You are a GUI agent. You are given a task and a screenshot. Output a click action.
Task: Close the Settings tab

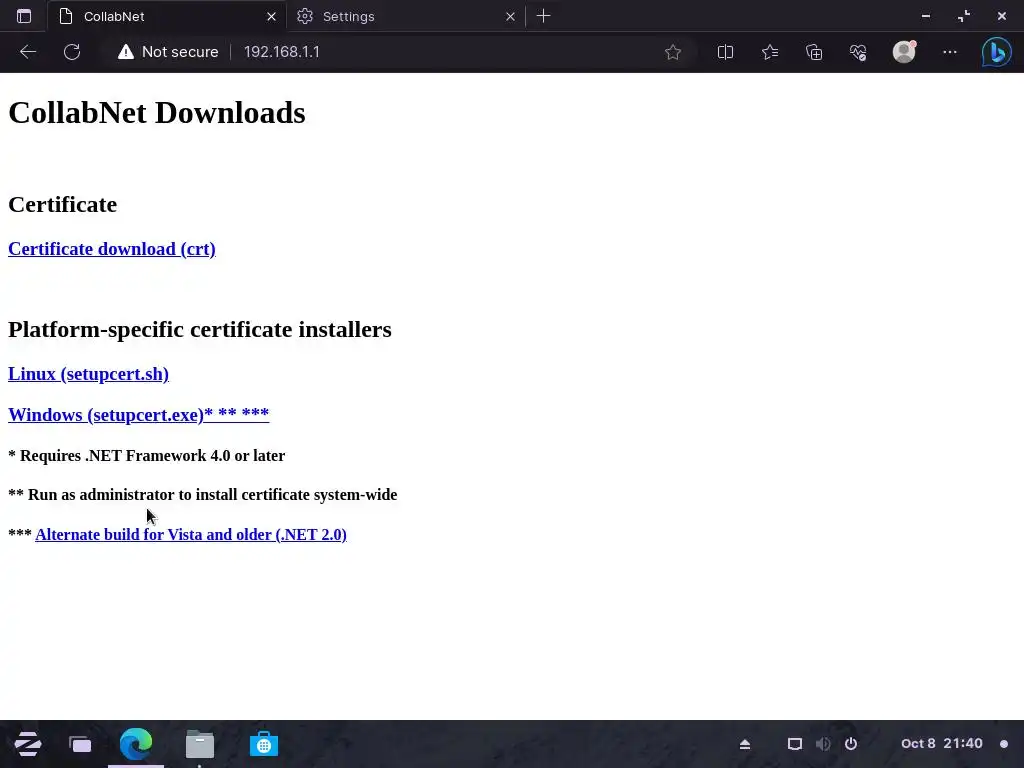(510, 16)
